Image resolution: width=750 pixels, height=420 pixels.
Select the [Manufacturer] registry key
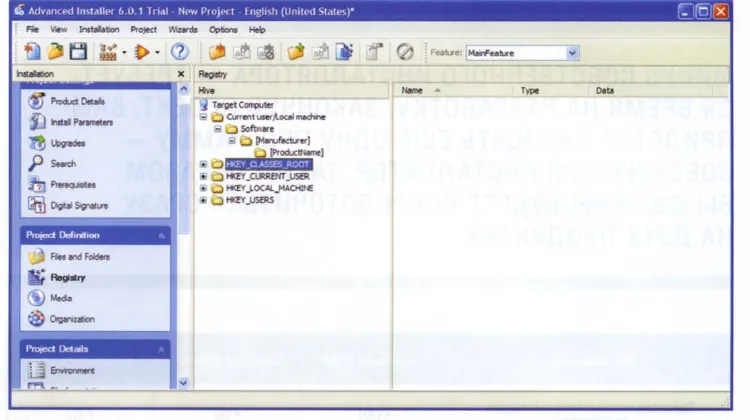[x=282, y=141]
